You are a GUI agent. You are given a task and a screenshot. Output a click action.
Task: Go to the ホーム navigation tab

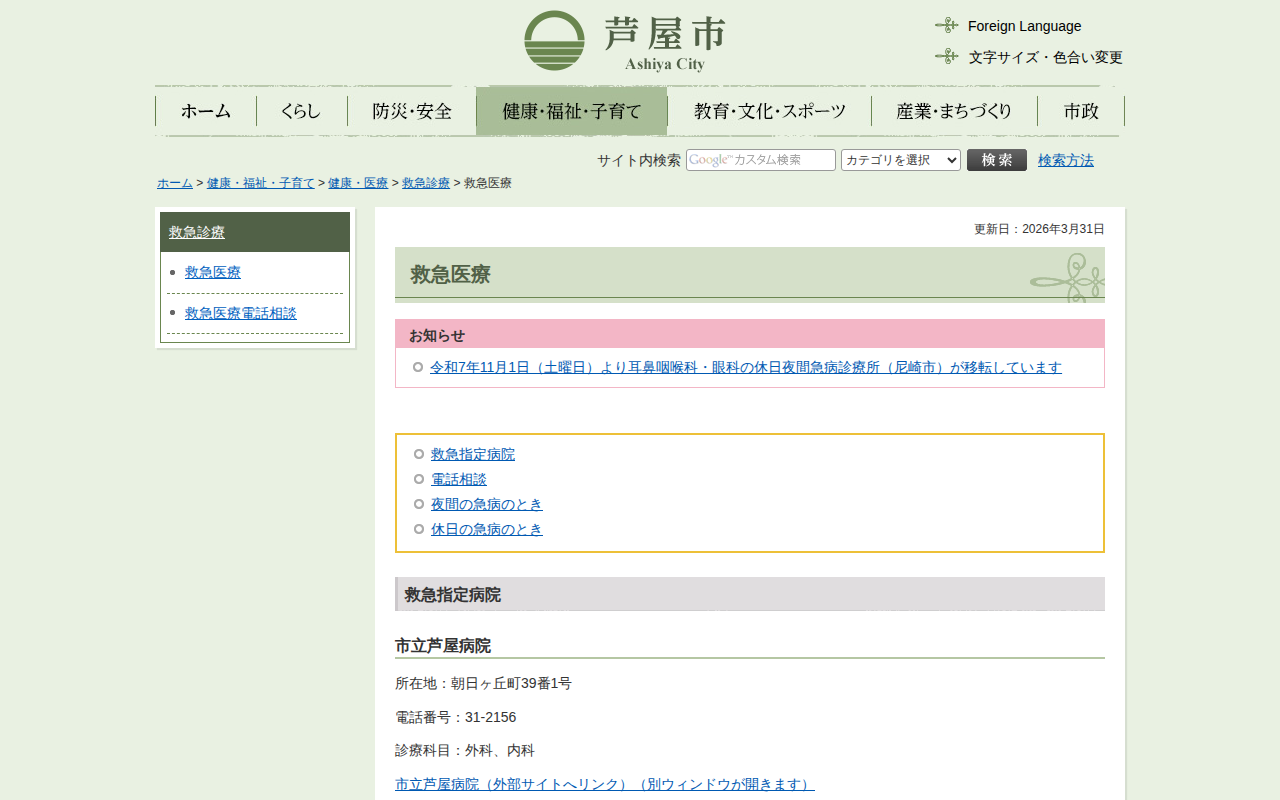coord(206,111)
